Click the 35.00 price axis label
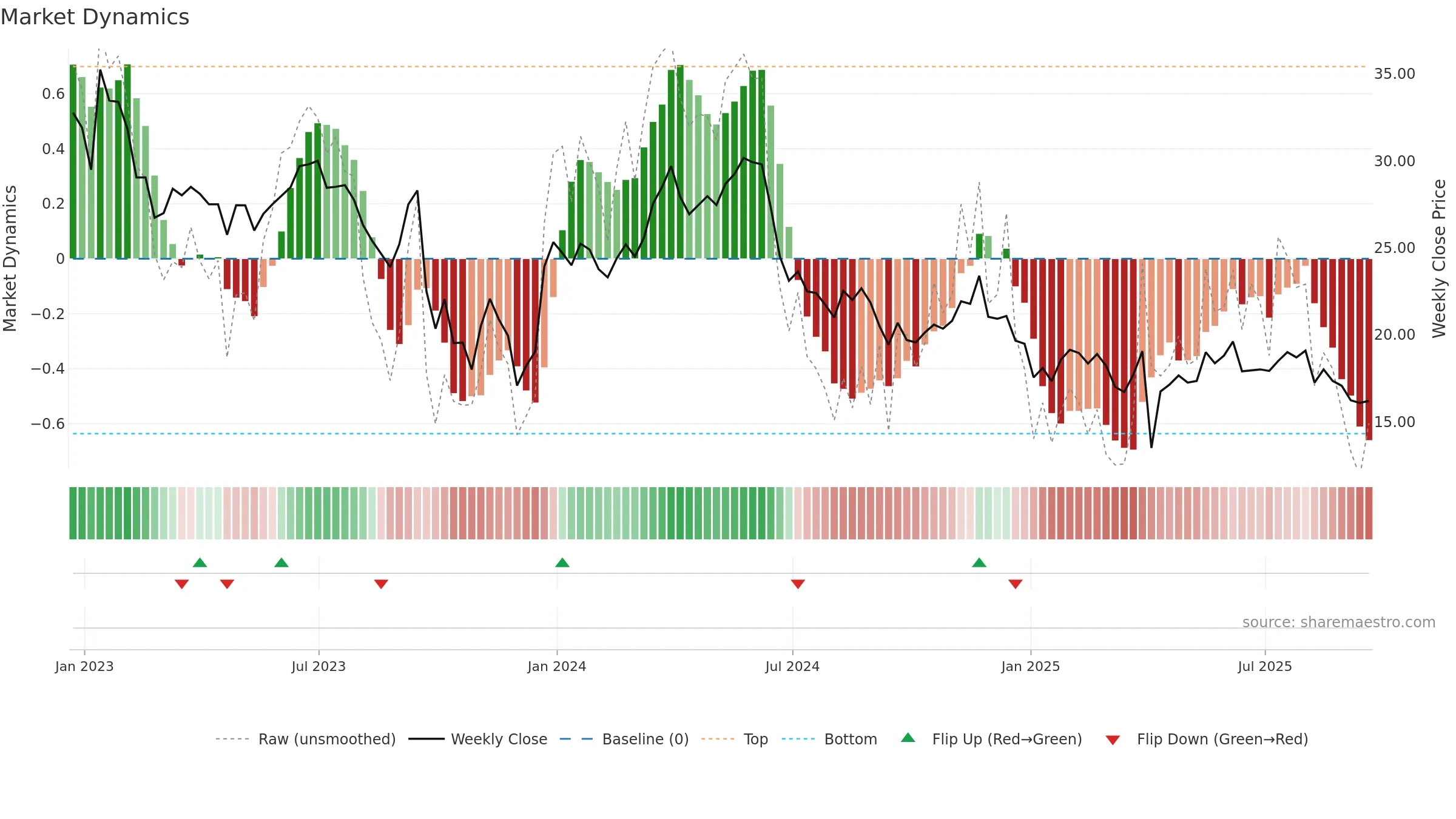 (1395, 73)
